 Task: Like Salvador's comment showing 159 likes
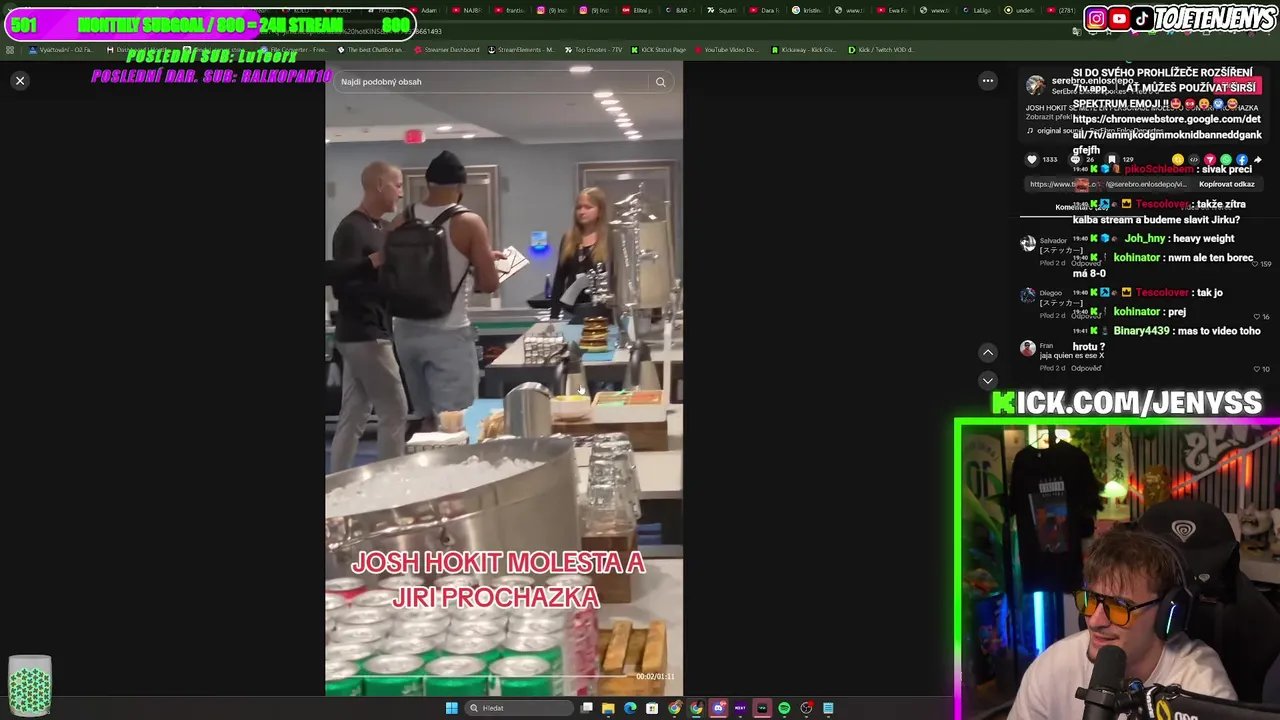(1257, 264)
